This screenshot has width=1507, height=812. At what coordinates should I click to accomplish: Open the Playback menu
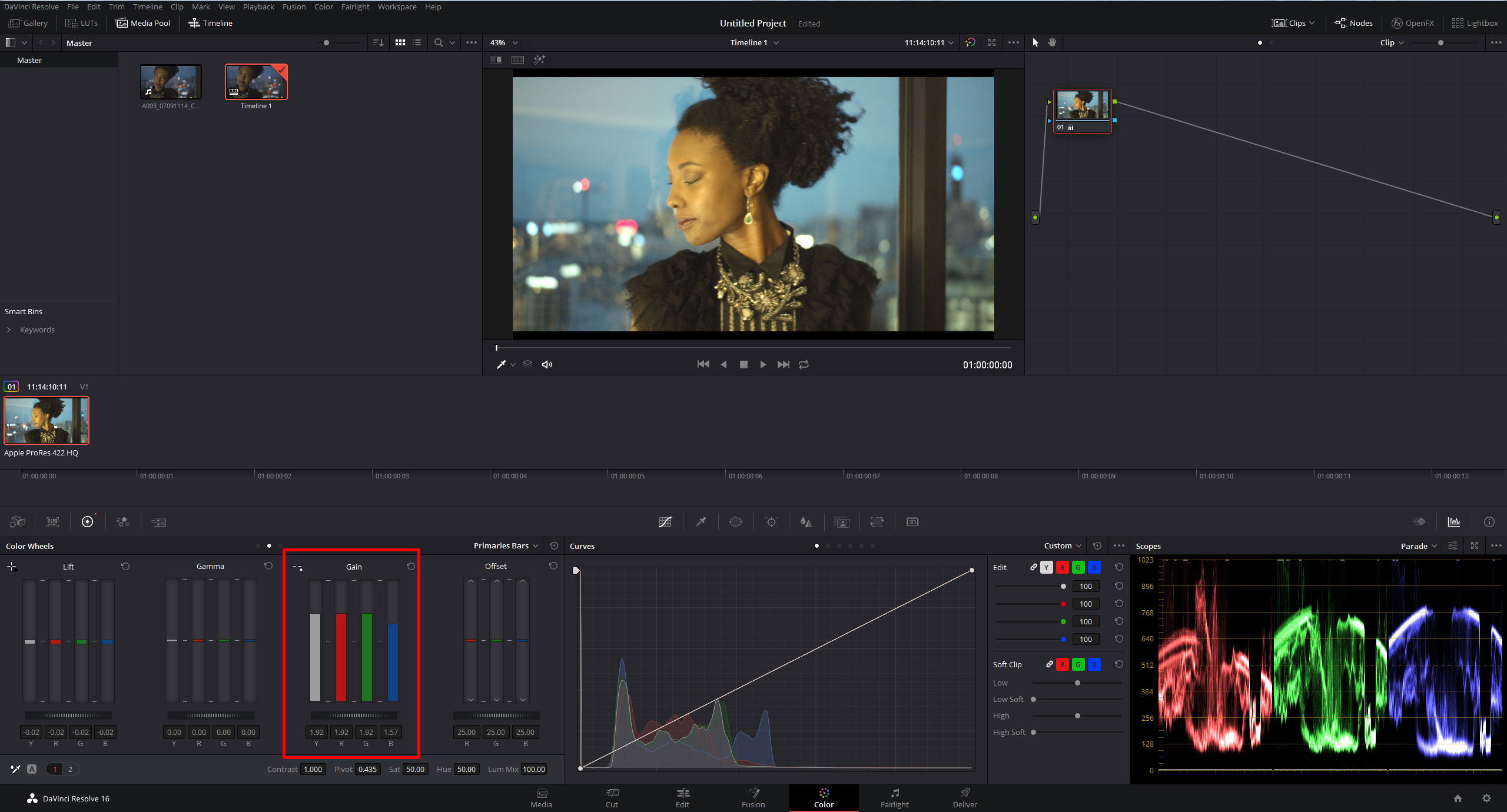[x=258, y=6]
